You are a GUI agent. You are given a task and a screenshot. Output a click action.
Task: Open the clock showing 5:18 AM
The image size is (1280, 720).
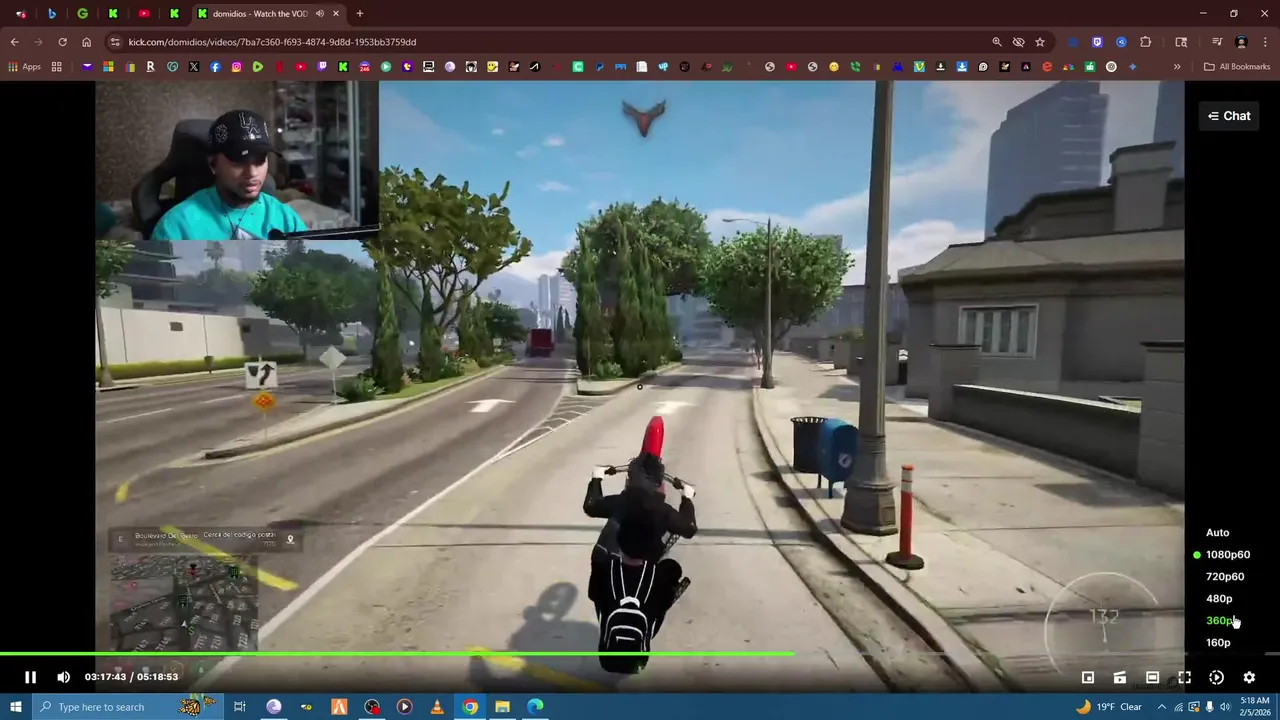pos(1254,707)
